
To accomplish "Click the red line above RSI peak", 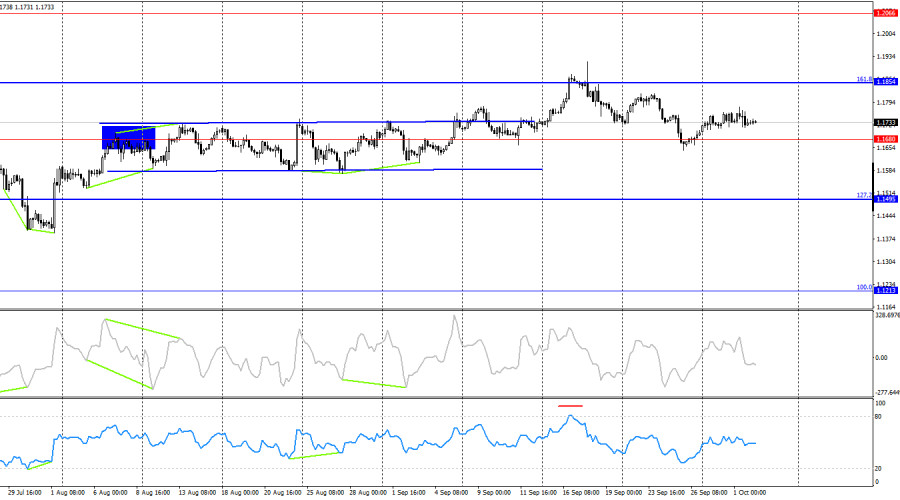I will click(x=570, y=406).
